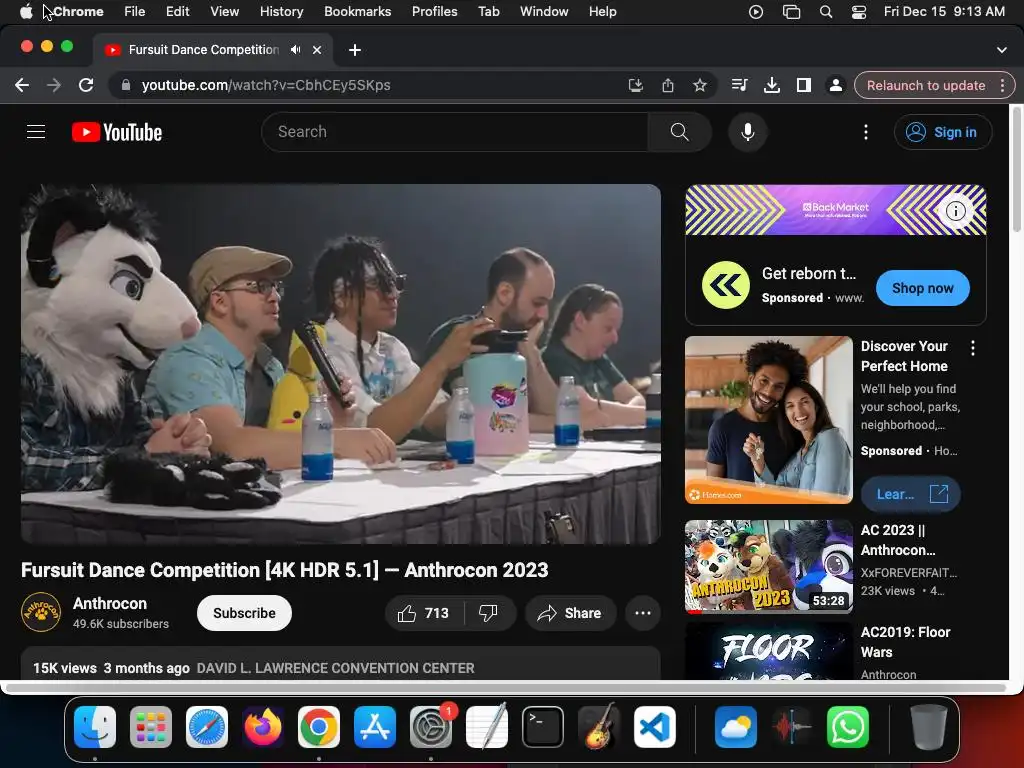Select the Fursuit Dance Competition tab
1024x768 pixels.
point(203,50)
